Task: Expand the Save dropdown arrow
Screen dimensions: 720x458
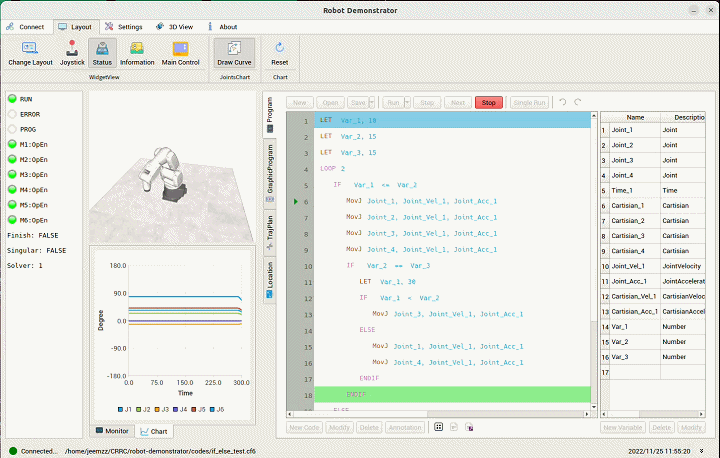Action: tap(372, 102)
